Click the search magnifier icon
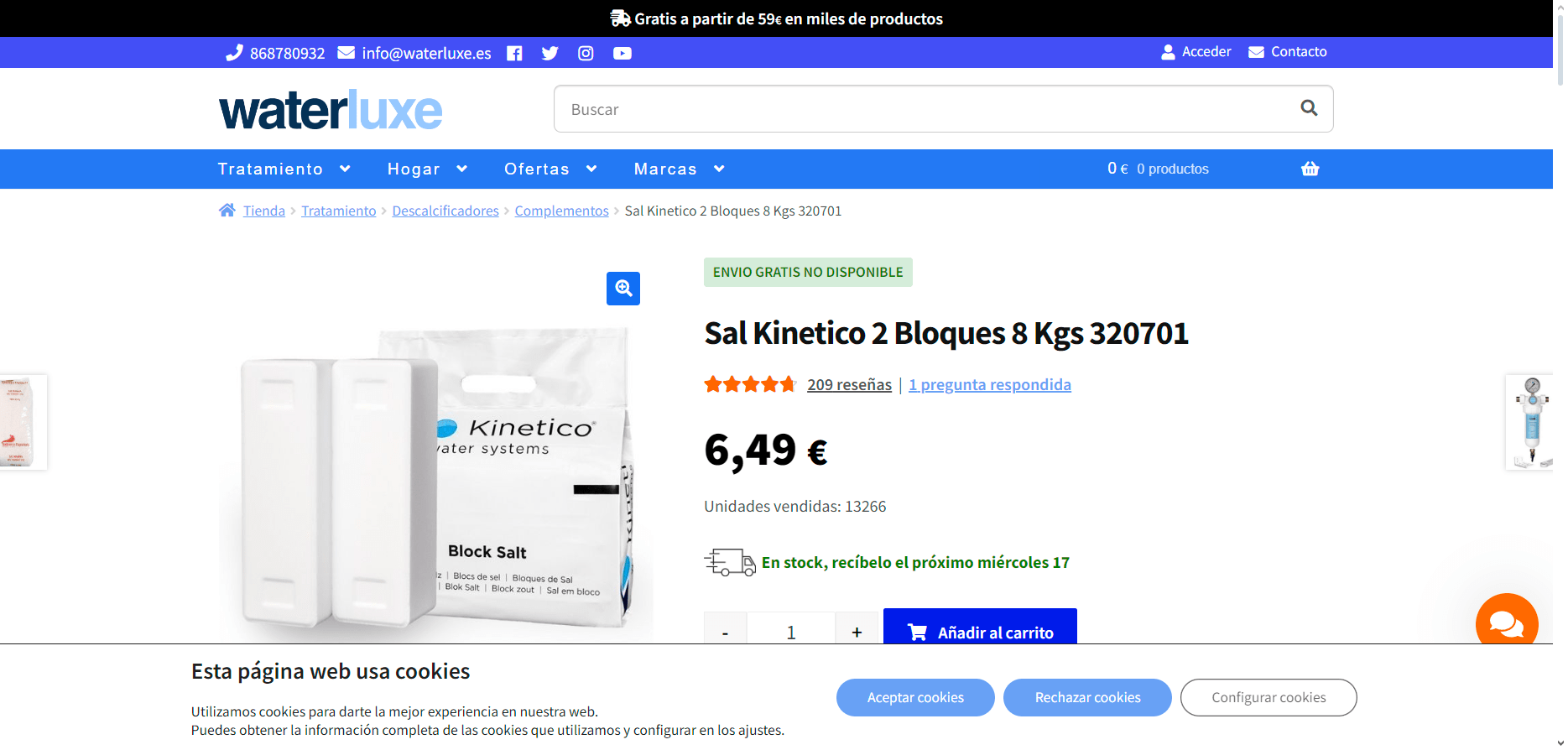The height and width of the screenshot is (750, 1568). tap(1309, 108)
